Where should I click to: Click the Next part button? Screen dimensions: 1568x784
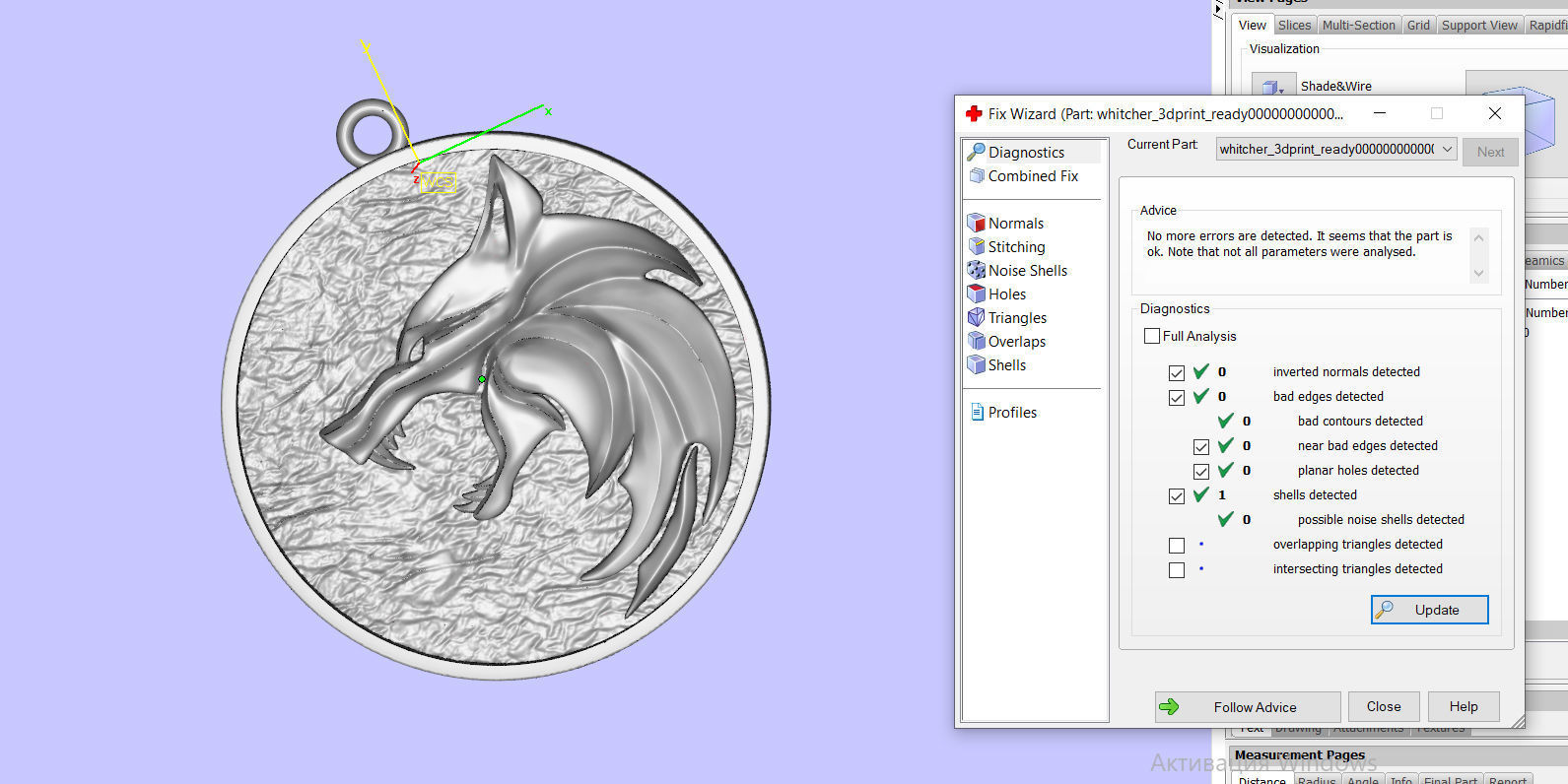[x=1490, y=152]
